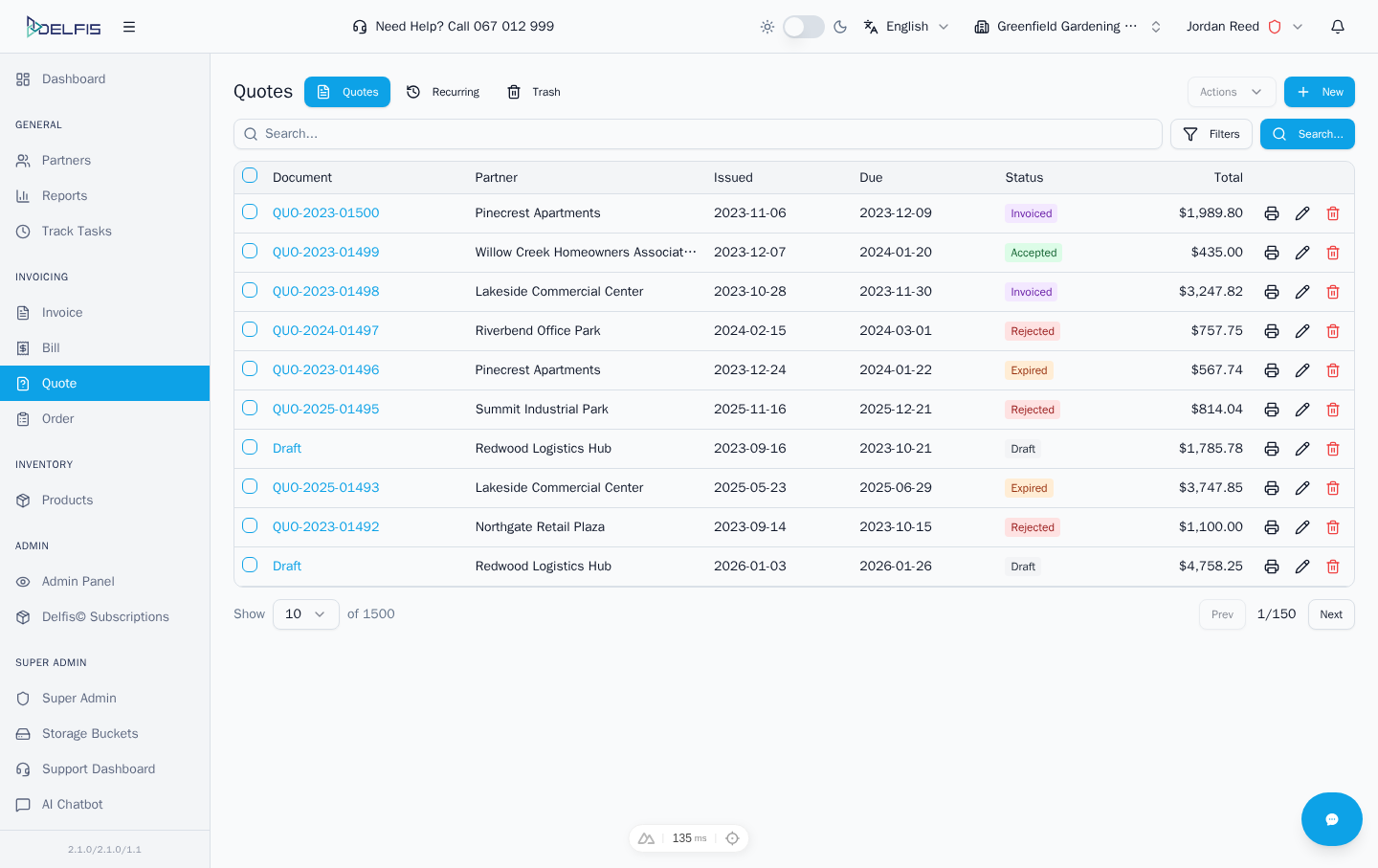Image resolution: width=1378 pixels, height=868 pixels.
Task: Open the English language dropdown
Action: click(x=905, y=27)
